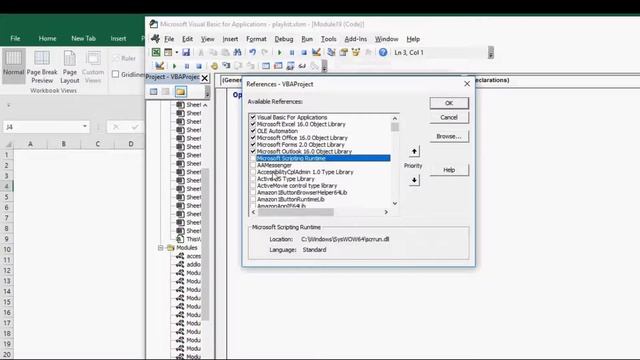Click View Code in Project pane
The image size is (640, 360).
click(153, 91)
